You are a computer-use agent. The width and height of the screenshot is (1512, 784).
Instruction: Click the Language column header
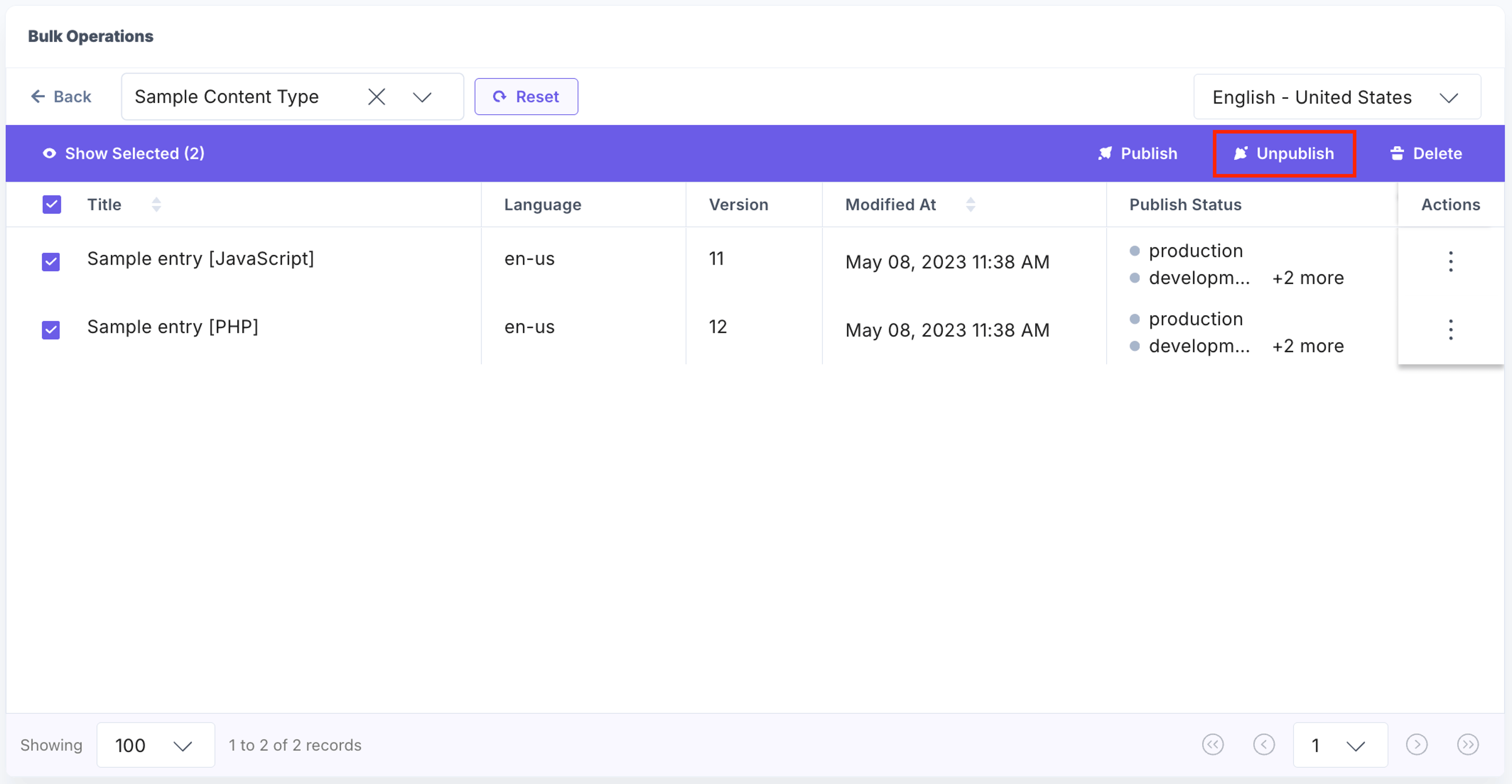(x=542, y=204)
